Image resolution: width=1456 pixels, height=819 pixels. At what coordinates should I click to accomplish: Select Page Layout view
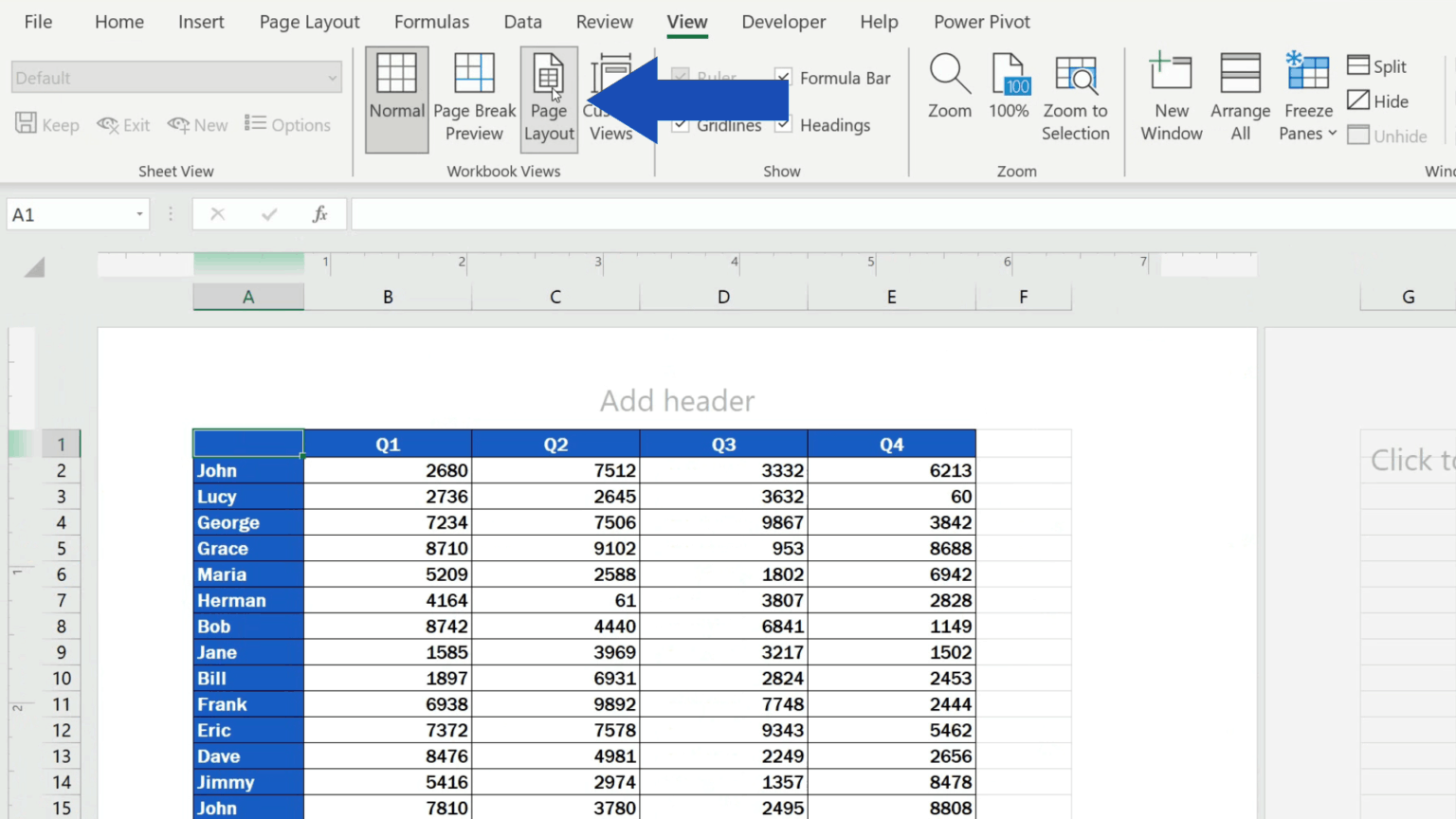[549, 98]
